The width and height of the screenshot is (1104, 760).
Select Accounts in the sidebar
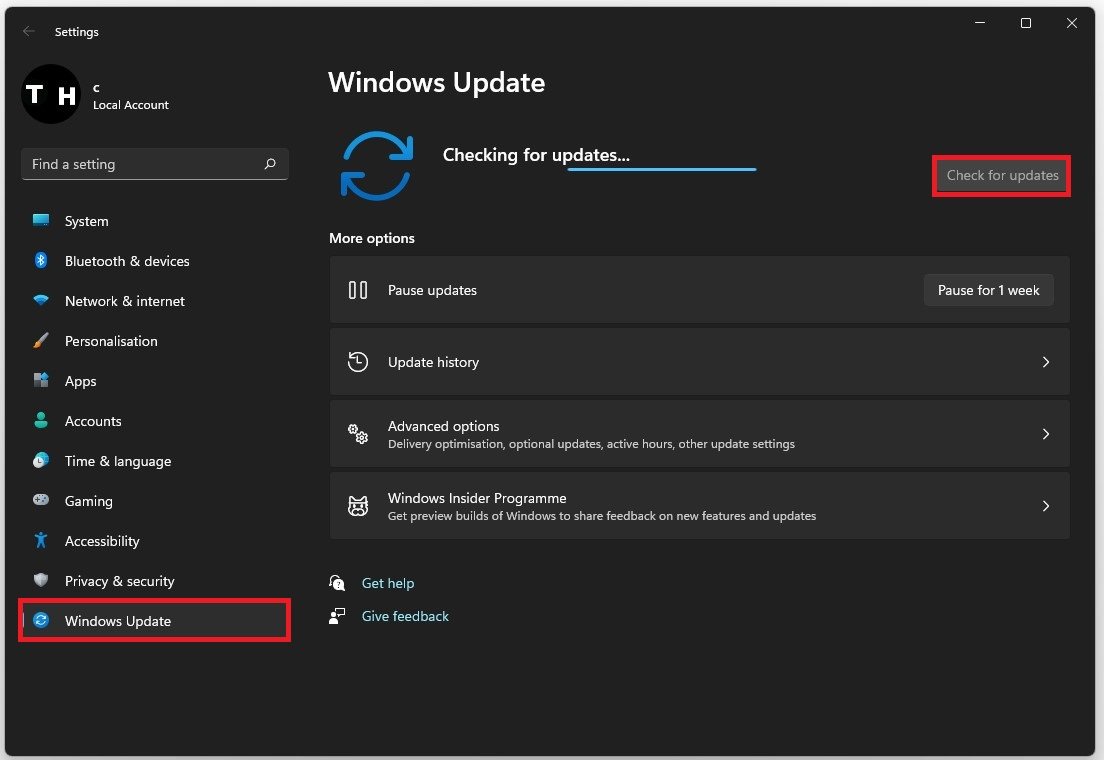point(154,421)
